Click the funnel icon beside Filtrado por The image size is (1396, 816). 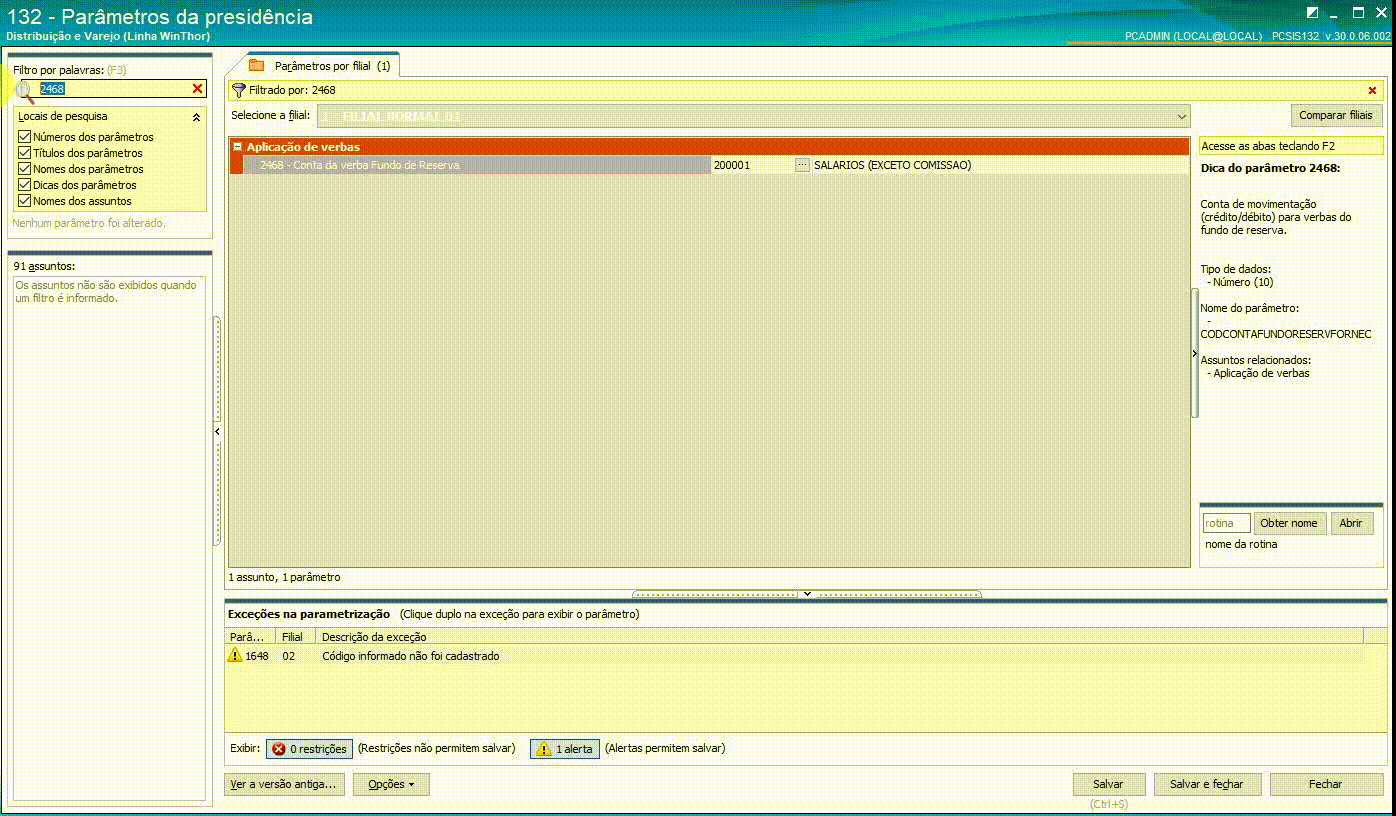[x=238, y=90]
